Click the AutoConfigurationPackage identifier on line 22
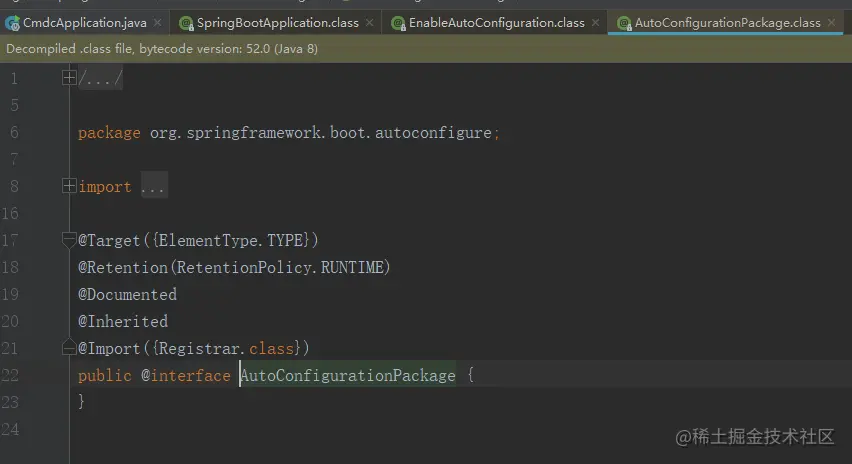The height and width of the screenshot is (464, 852). 348,375
